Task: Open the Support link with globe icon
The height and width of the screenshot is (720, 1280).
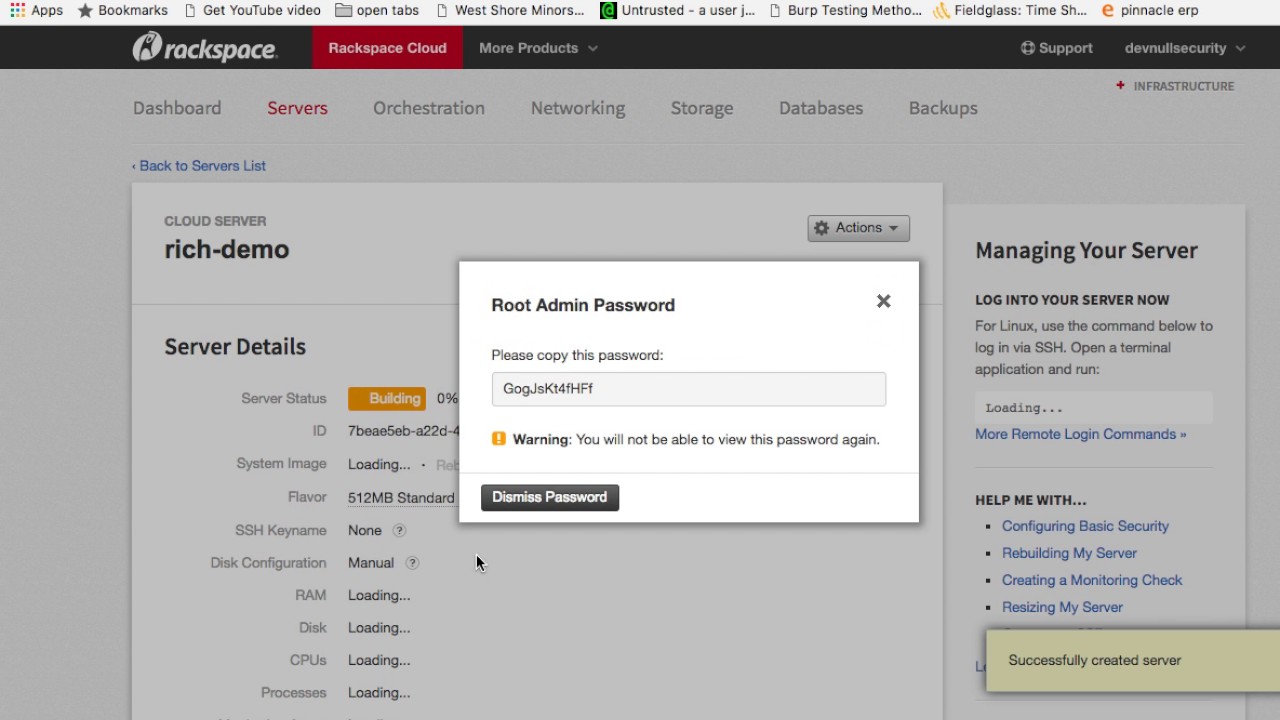Action: pyautogui.click(x=1056, y=48)
